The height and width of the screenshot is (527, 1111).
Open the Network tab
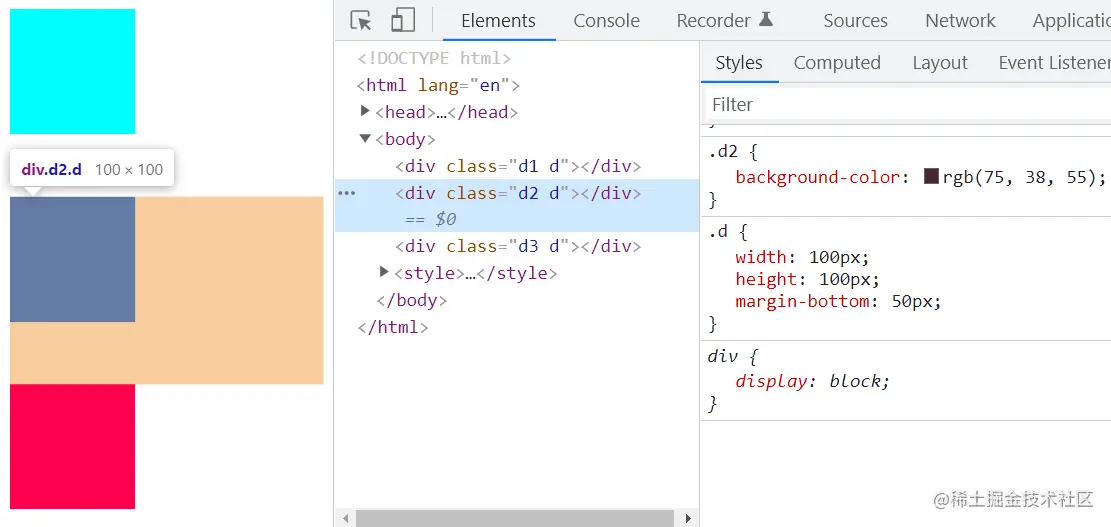tap(960, 21)
